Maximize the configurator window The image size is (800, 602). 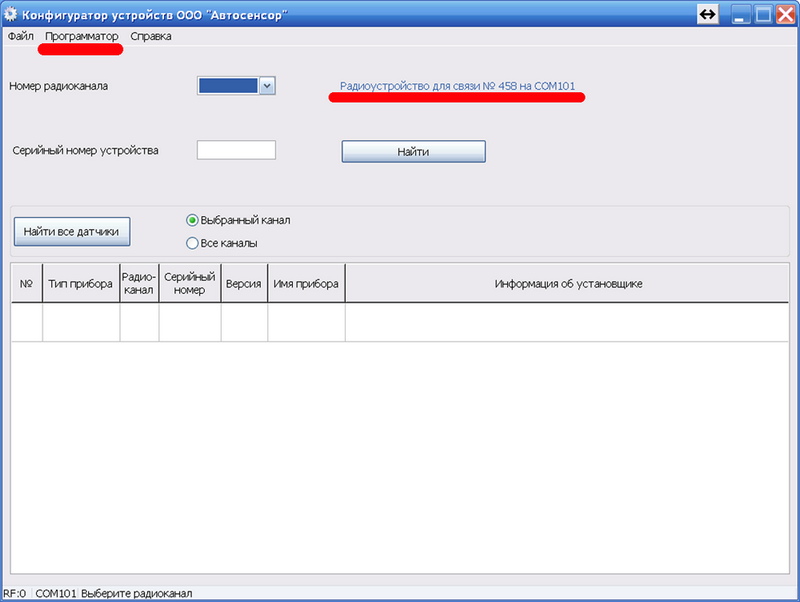763,14
